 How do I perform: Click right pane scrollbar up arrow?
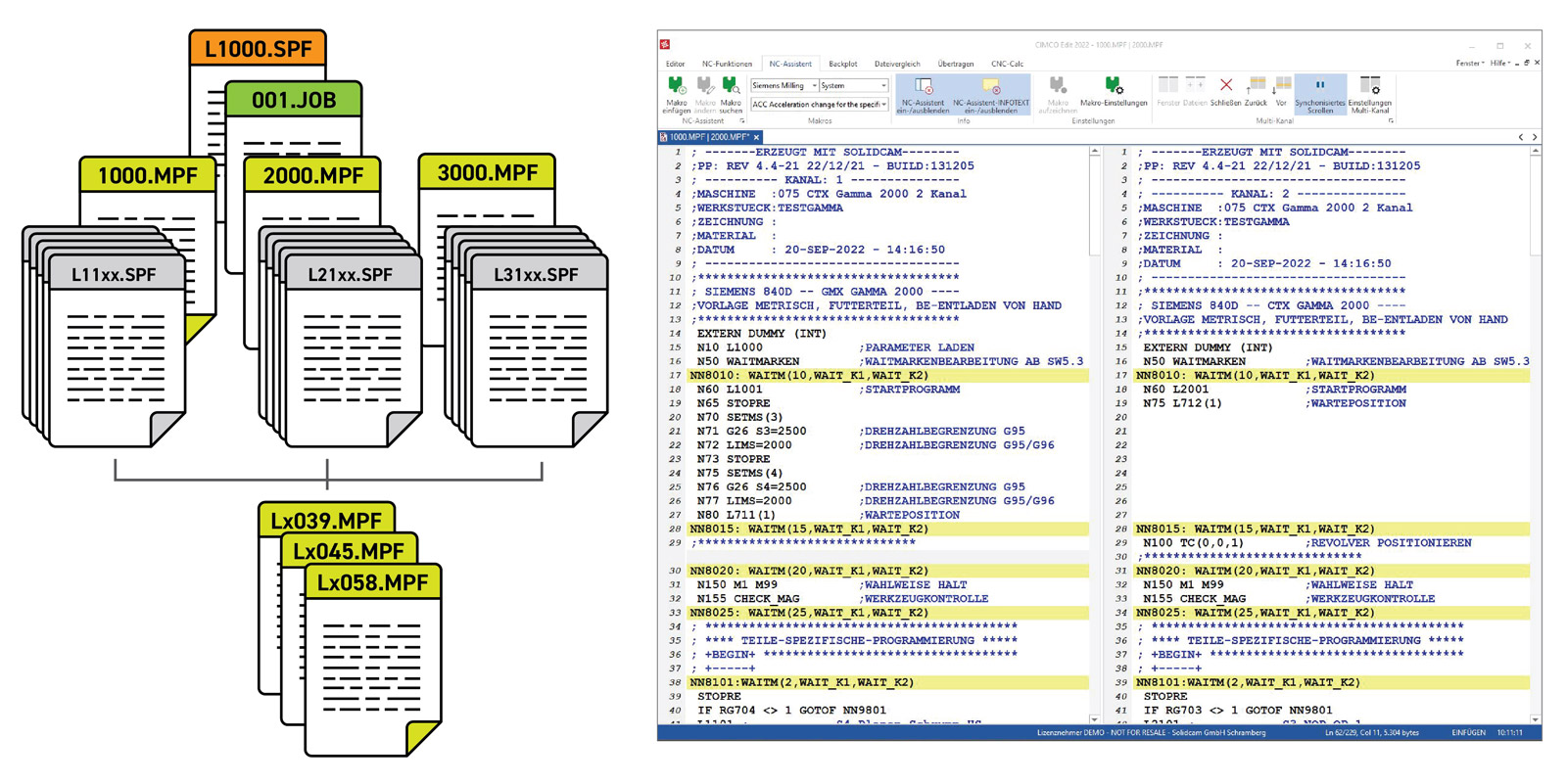(x=1535, y=152)
